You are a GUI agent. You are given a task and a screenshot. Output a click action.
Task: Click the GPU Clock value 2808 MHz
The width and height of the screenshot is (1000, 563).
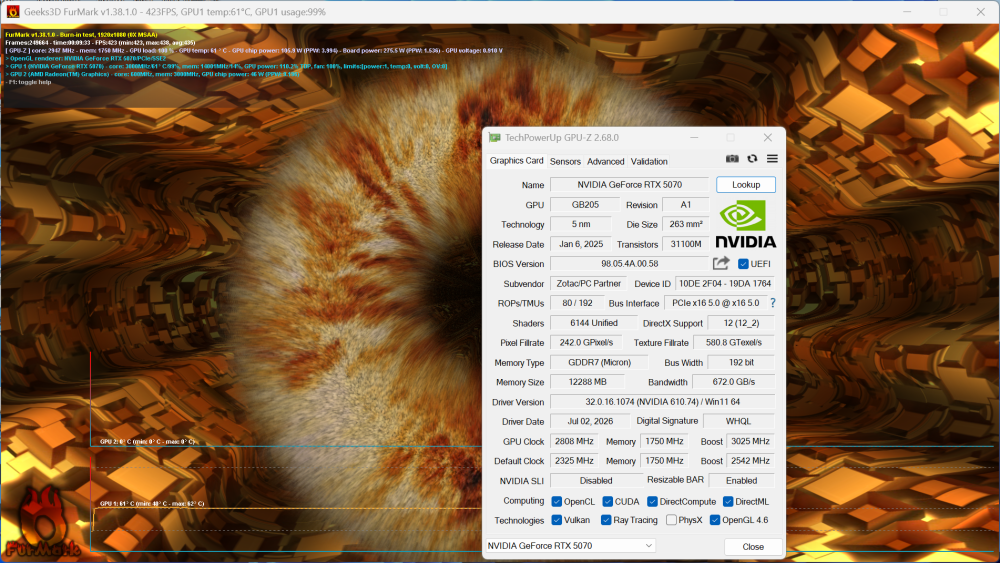pos(574,441)
